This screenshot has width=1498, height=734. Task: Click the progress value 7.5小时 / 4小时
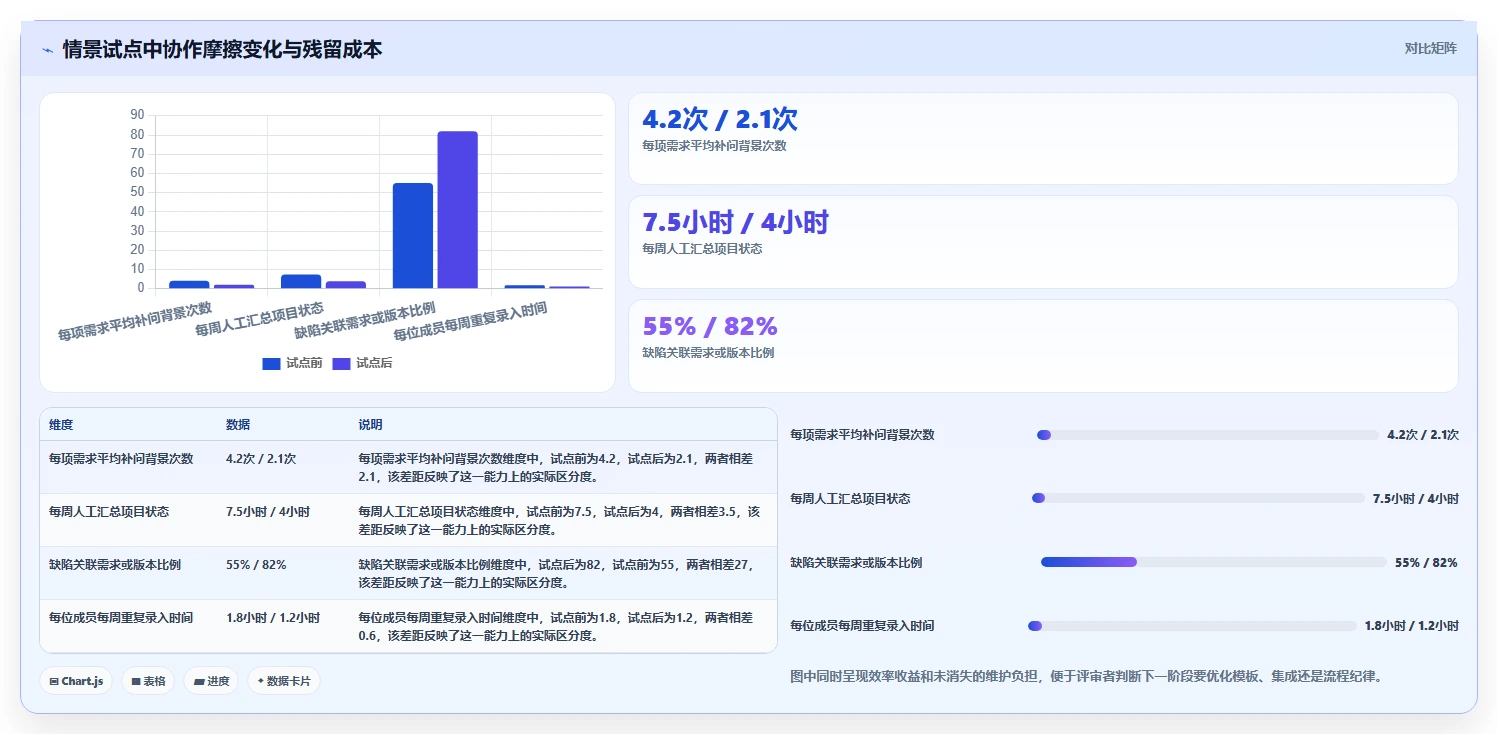(x=1416, y=499)
